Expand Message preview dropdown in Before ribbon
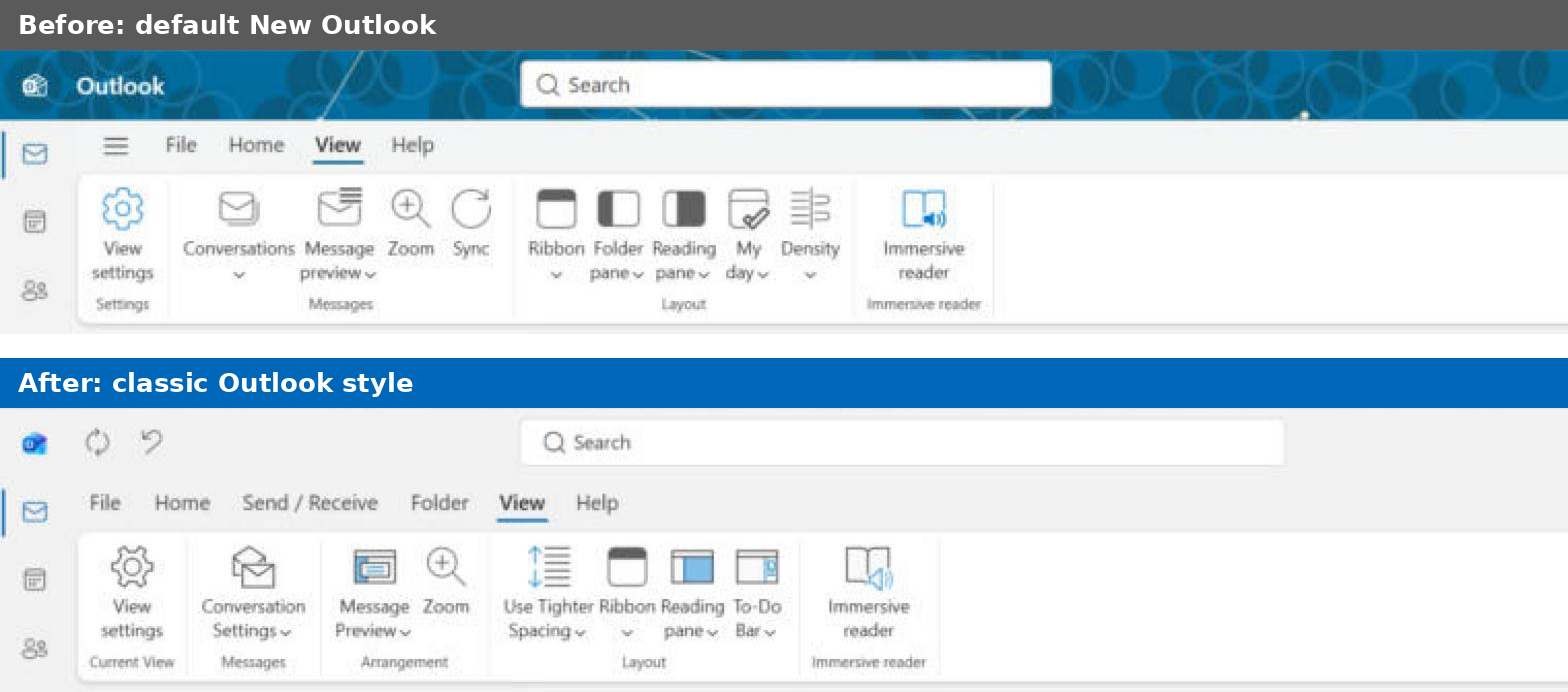Screen dimensions: 1568x692 point(370,274)
